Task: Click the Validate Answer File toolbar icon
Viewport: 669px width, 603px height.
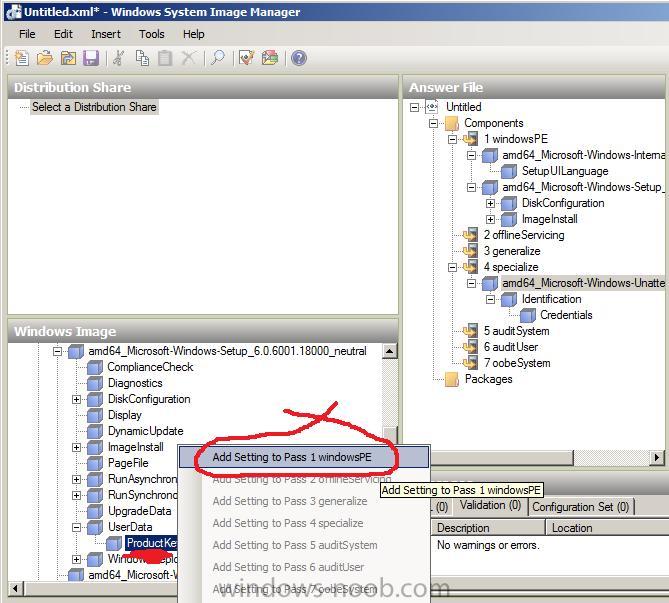Action: click(247, 58)
